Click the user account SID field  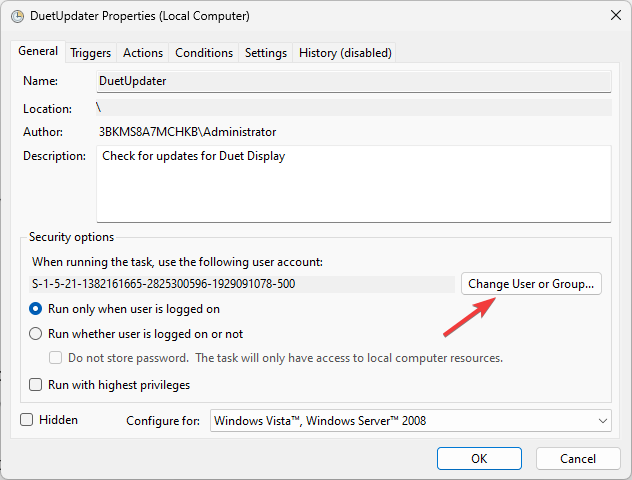(x=242, y=284)
